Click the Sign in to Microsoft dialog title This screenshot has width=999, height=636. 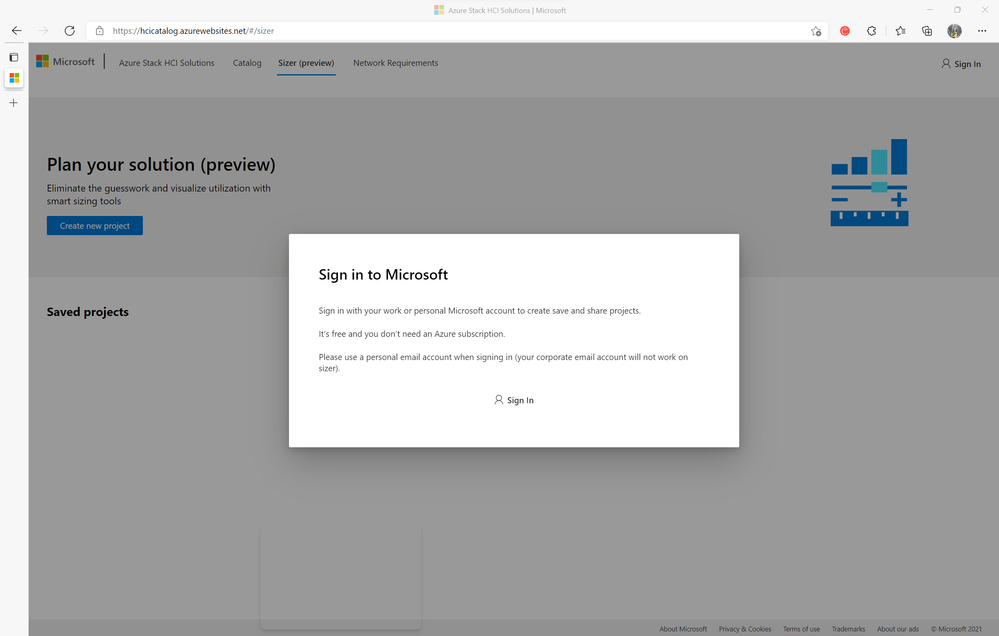point(383,275)
